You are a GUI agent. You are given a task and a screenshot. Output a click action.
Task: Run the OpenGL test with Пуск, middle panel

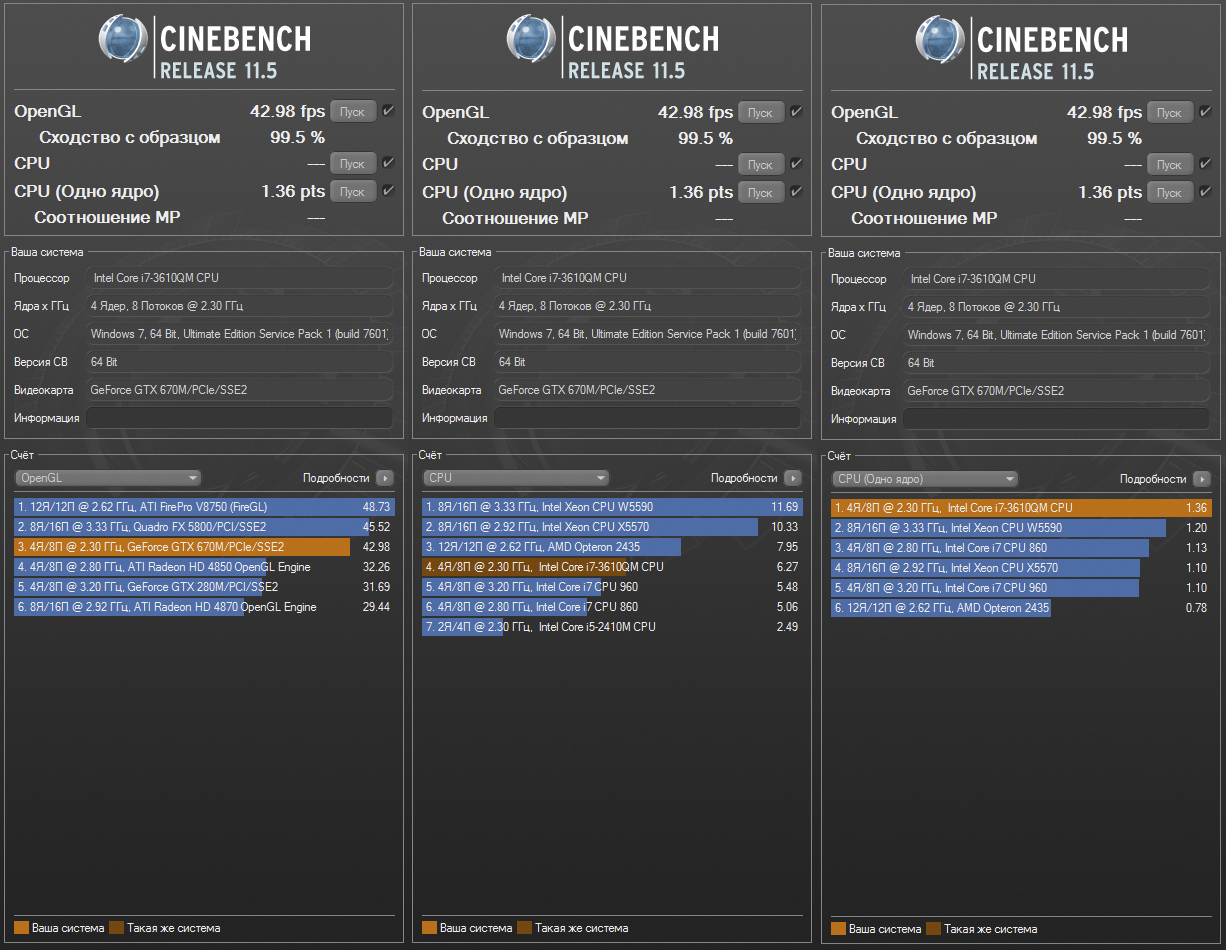761,112
